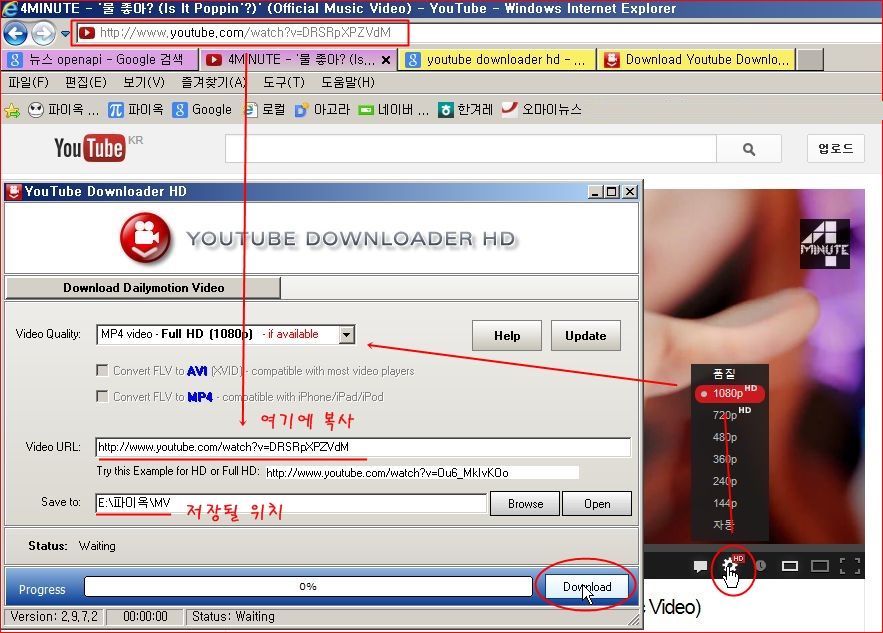
Task: Switch player to small size mode
Action: 790,565
